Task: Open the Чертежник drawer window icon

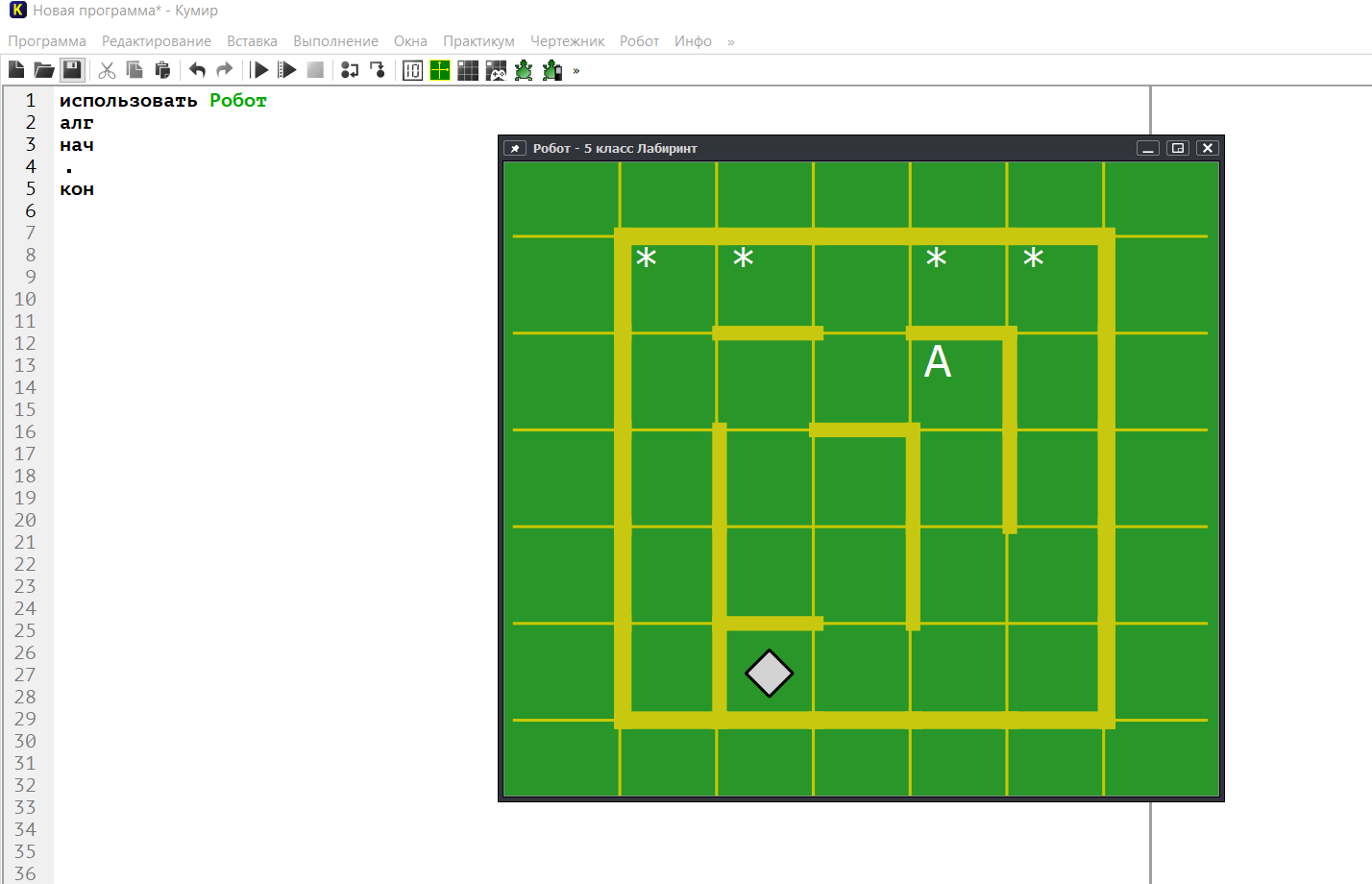Action: pos(440,69)
